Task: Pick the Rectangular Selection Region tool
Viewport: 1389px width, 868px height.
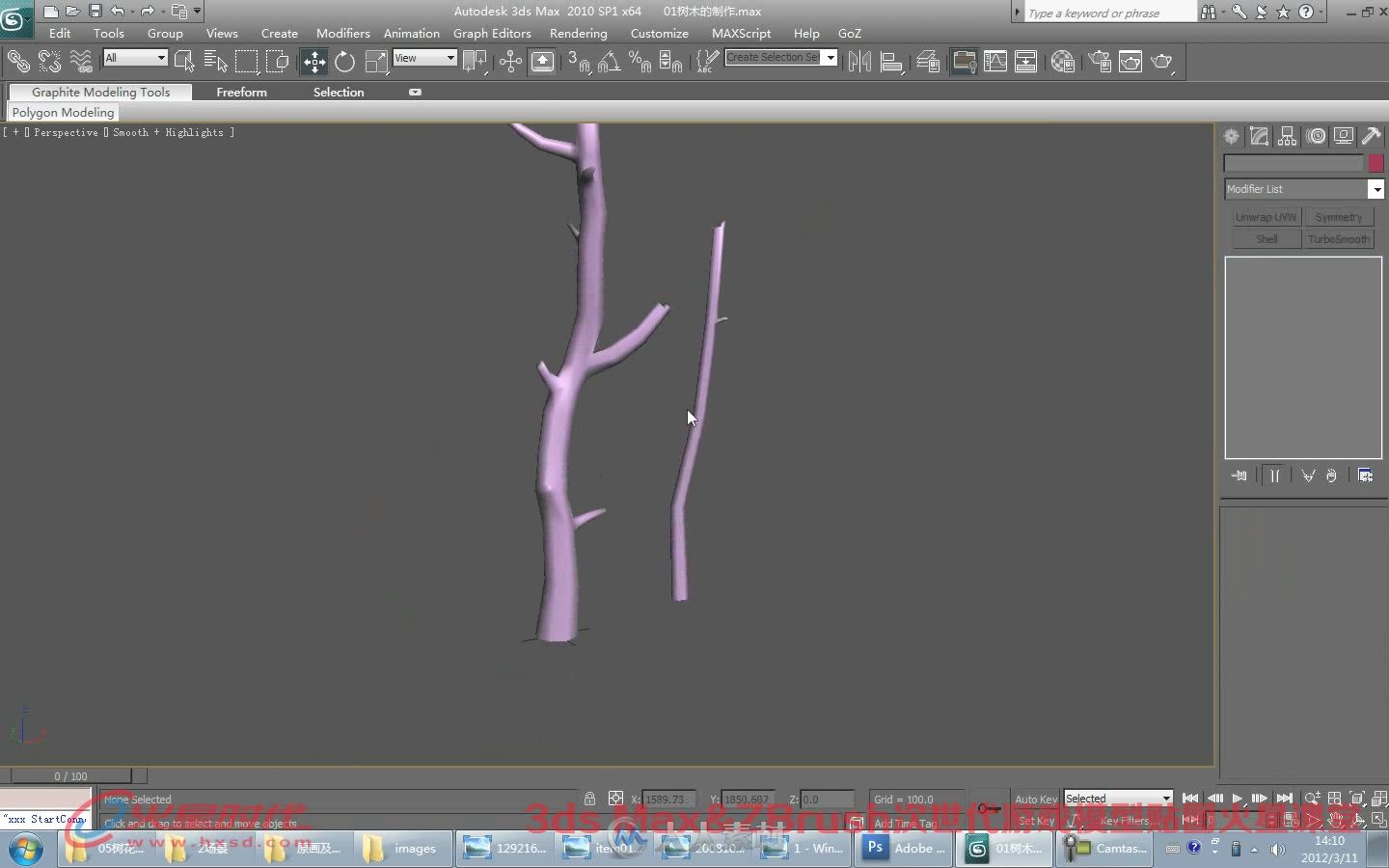Action: coord(247,62)
